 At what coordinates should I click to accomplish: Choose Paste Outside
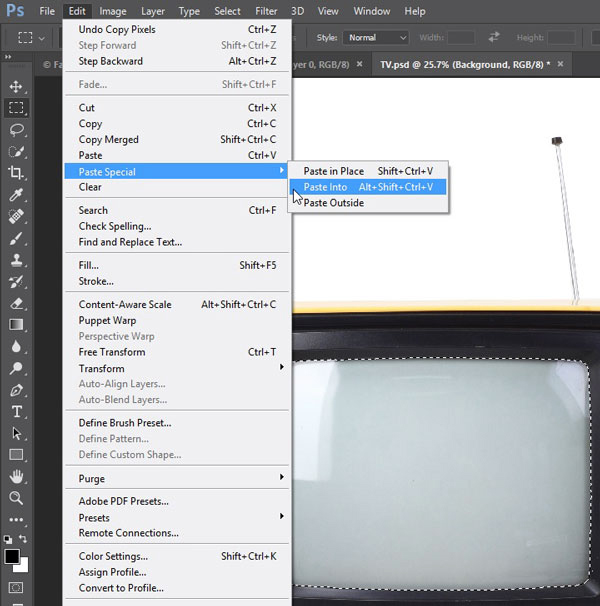click(368, 203)
